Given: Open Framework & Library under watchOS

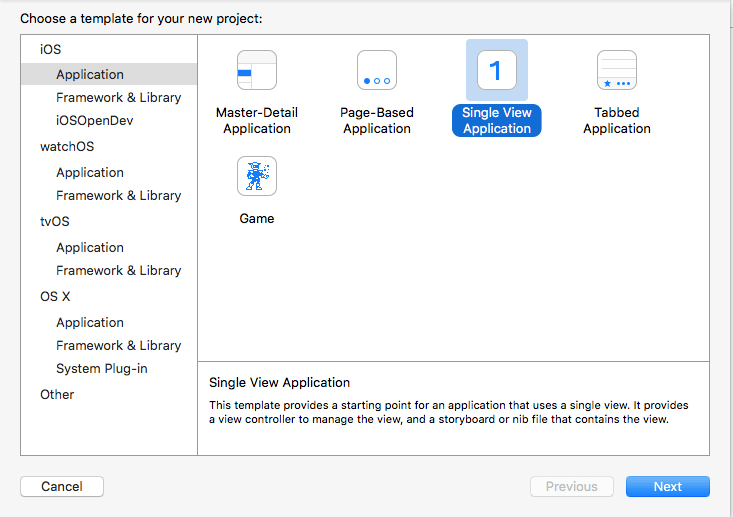Looking at the screenshot, I should point(118,195).
